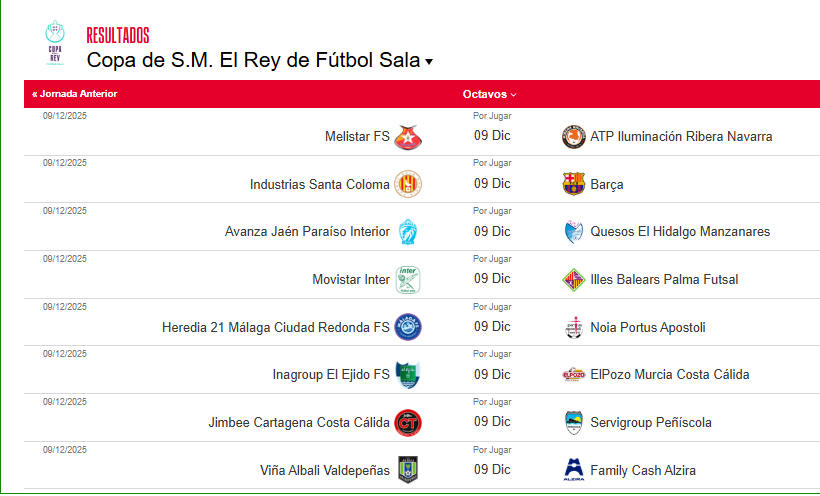Click the Viña Albali Valdepeñas crest
The height and width of the screenshot is (496, 820).
pos(407,470)
